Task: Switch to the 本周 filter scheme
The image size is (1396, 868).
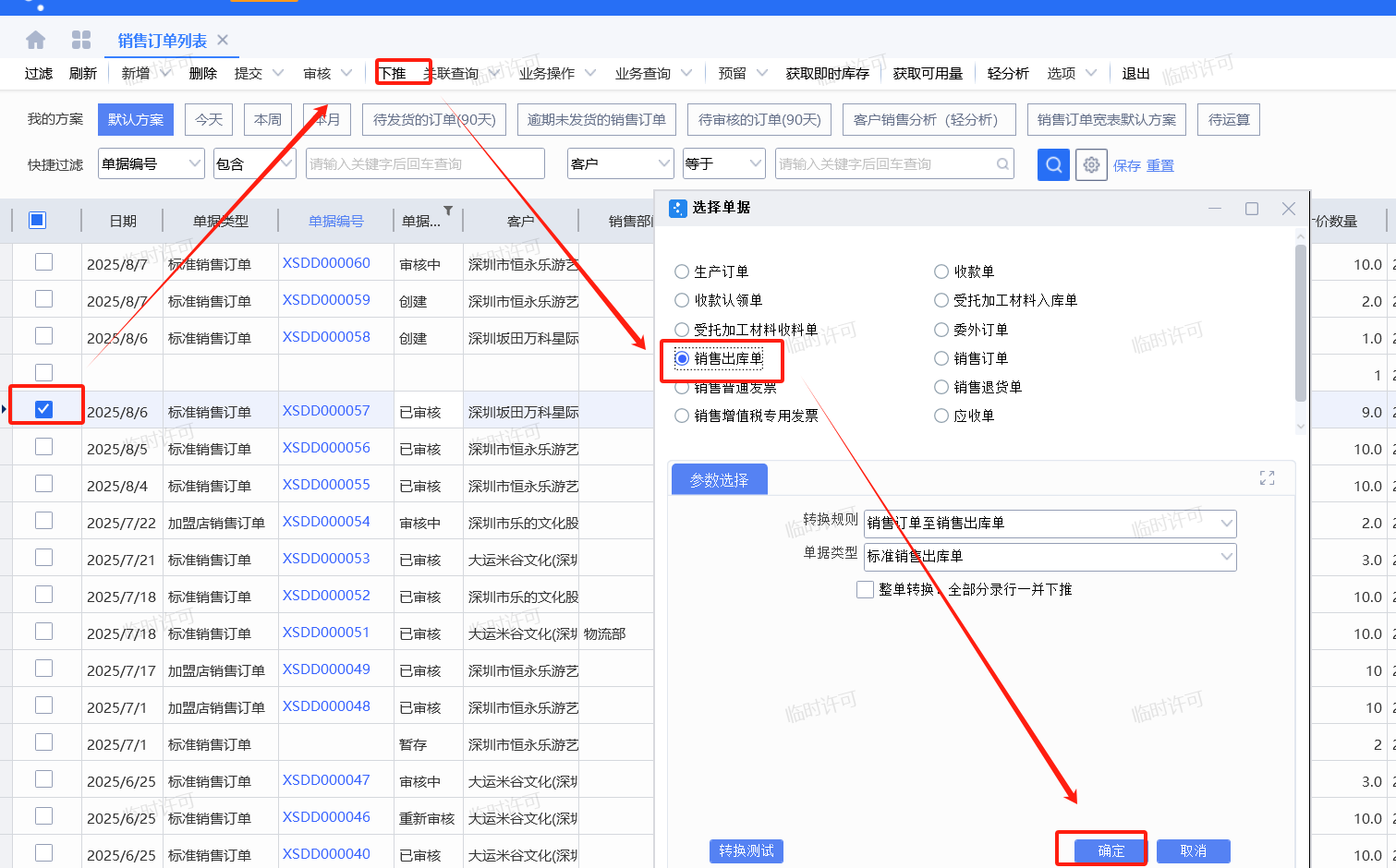Action: point(268,119)
